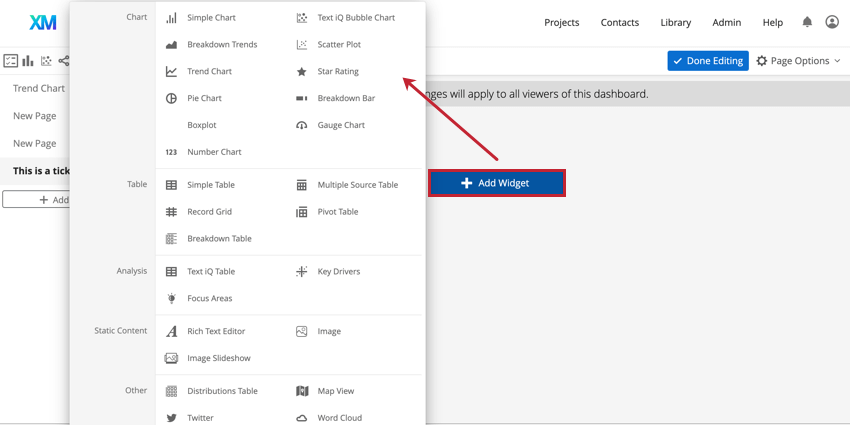Click the Done Editing button
The height and width of the screenshot is (425, 850).
[x=708, y=61]
